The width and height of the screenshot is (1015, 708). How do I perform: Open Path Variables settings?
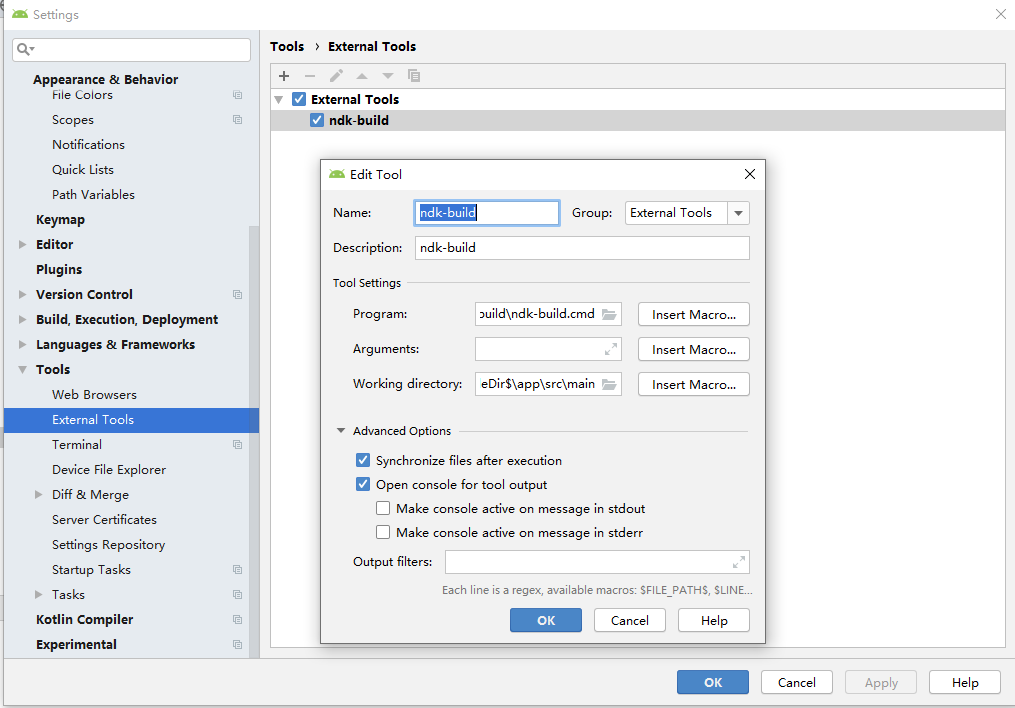pos(93,195)
